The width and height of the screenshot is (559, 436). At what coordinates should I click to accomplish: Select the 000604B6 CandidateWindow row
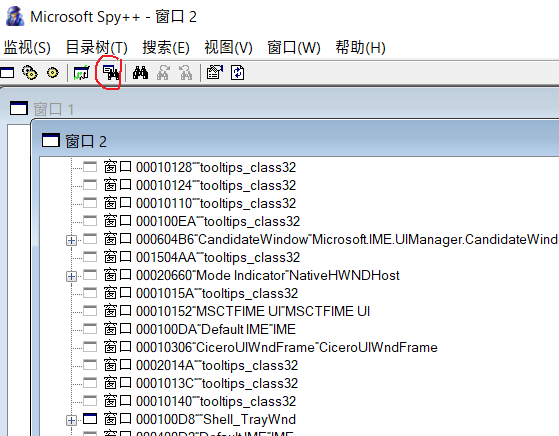pos(331,239)
